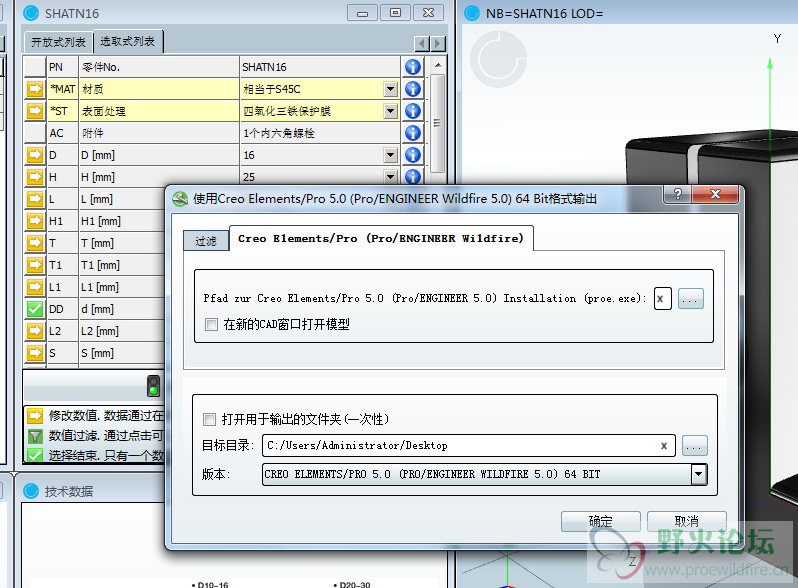The height and width of the screenshot is (588, 798).
Task: Browse for the target directory
Action: tap(694, 446)
